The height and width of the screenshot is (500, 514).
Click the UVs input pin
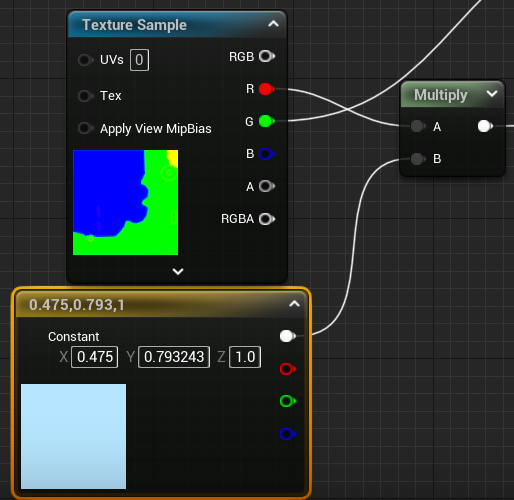(x=85, y=60)
